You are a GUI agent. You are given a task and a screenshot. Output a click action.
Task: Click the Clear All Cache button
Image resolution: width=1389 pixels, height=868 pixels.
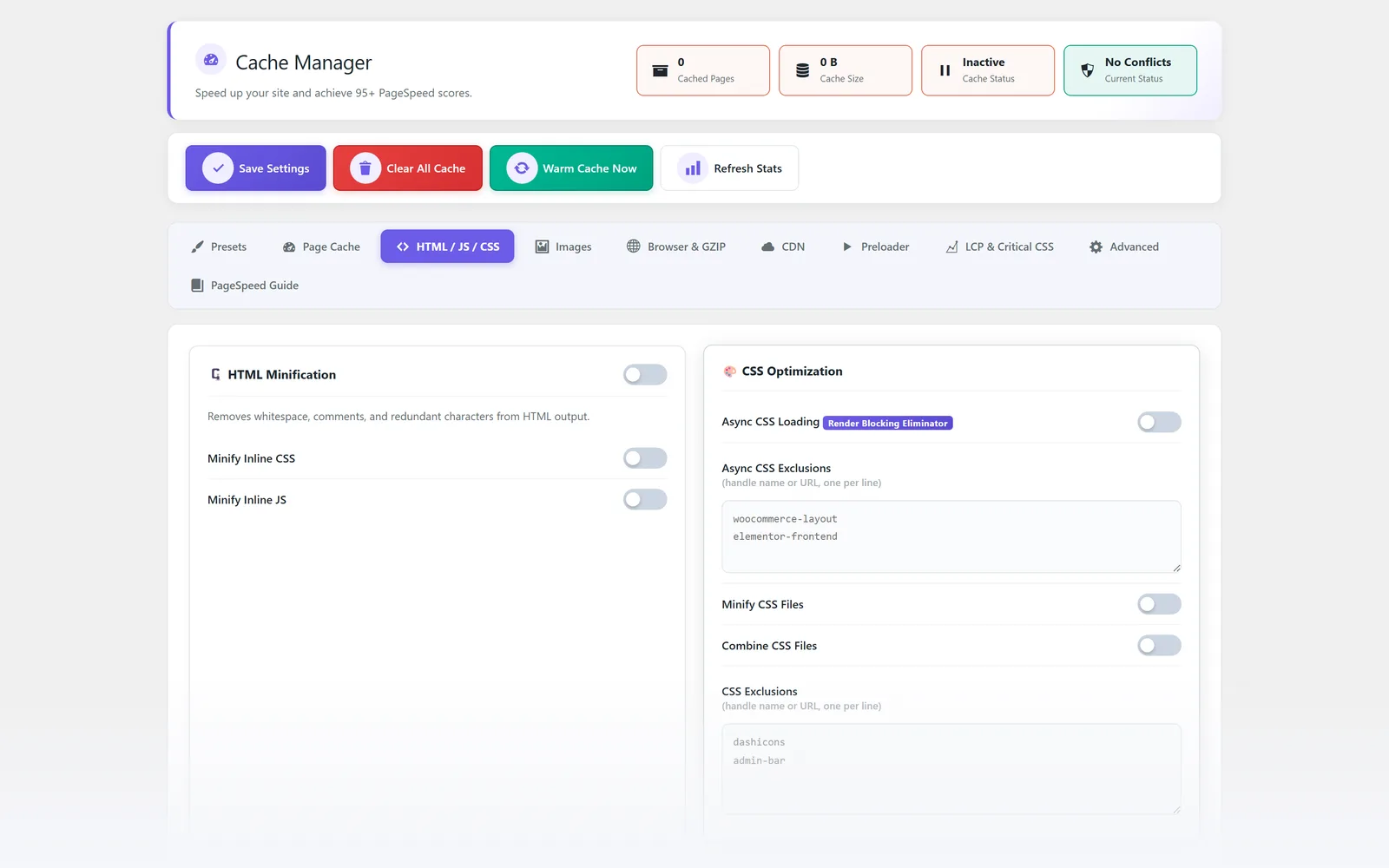click(x=408, y=168)
